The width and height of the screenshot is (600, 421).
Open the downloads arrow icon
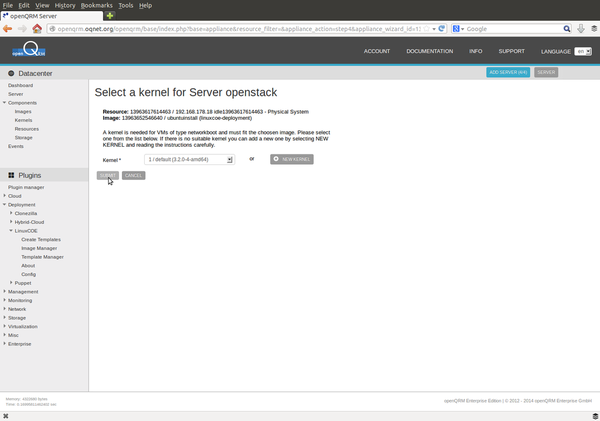(x=581, y=29)
